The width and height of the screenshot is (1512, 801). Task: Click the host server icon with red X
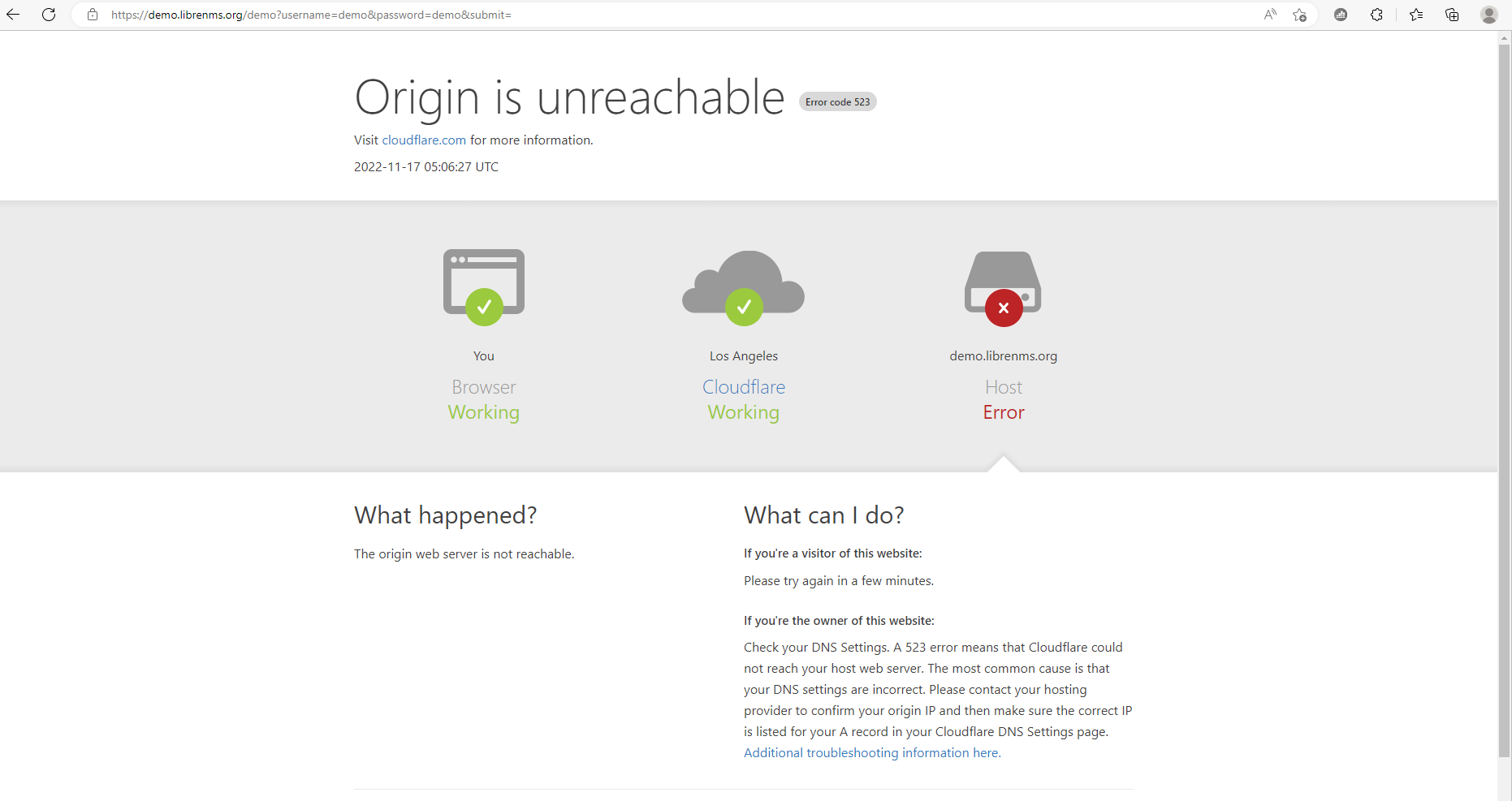[x=1004, y=288]
